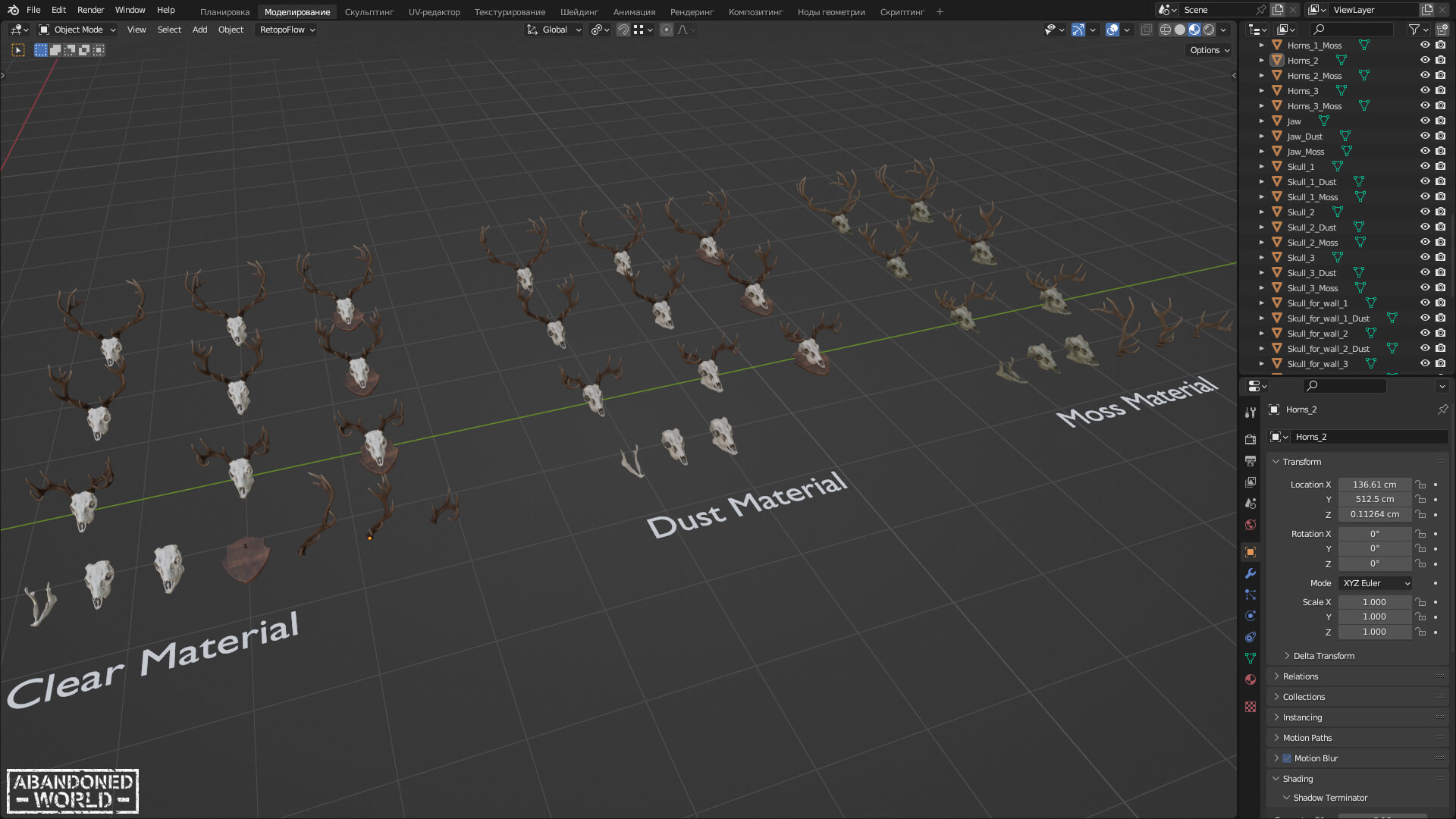1456x819 pixels.
Task: Hide Skull_1_Dust using its eye icon
Action: (1425, 182)
